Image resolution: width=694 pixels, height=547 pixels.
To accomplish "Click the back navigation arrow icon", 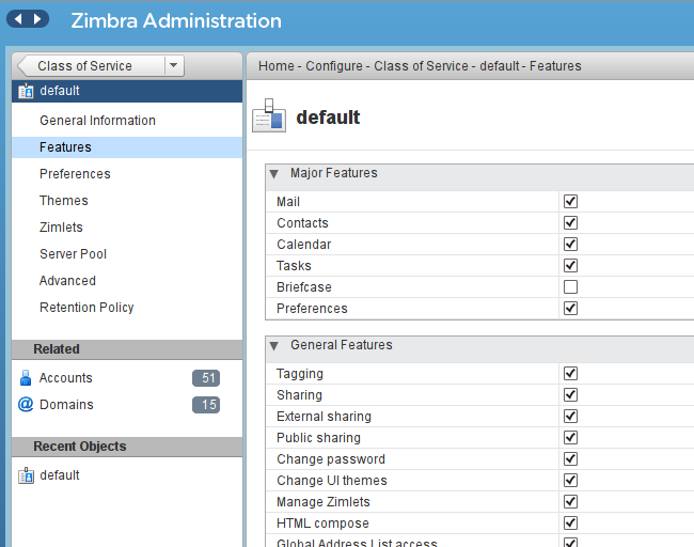I will (x=18, y=20).
